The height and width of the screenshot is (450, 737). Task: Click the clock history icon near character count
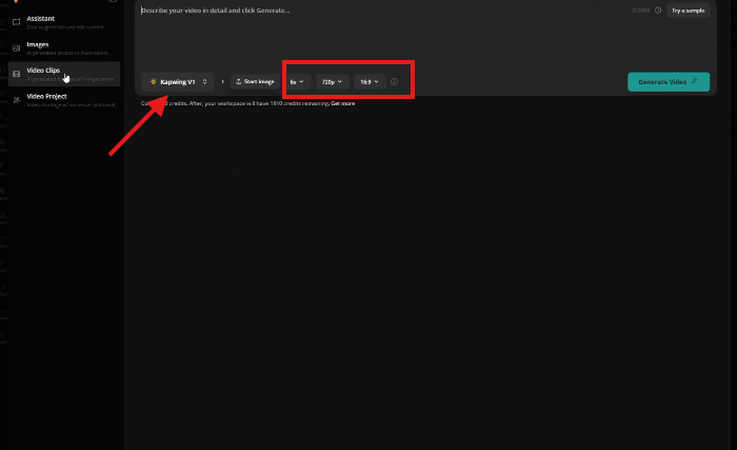point(658,10)
